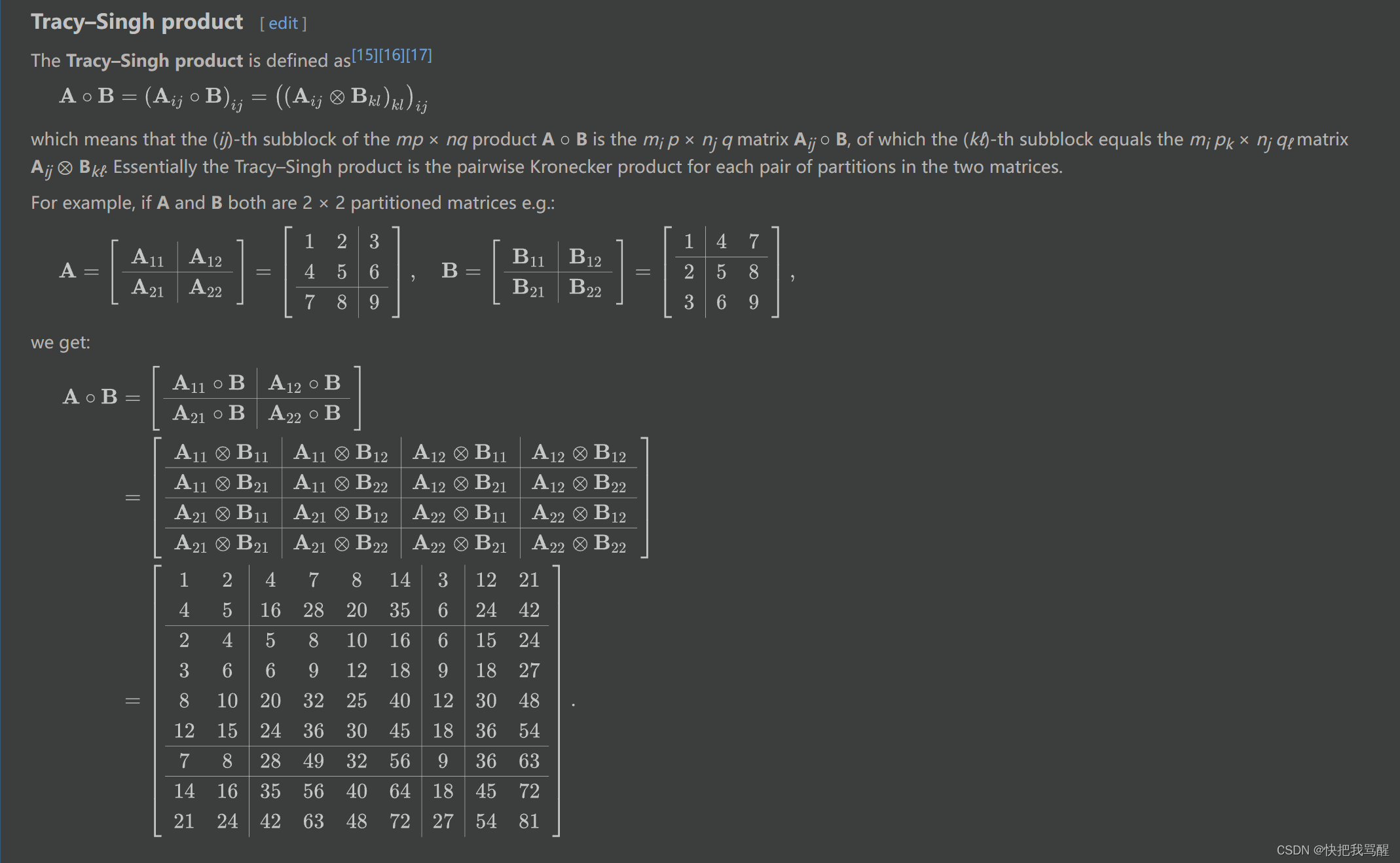Click the A₂₁ ⊗ B₂₁ block cell
Screen dimensions: 1400x863
(221, 543)
